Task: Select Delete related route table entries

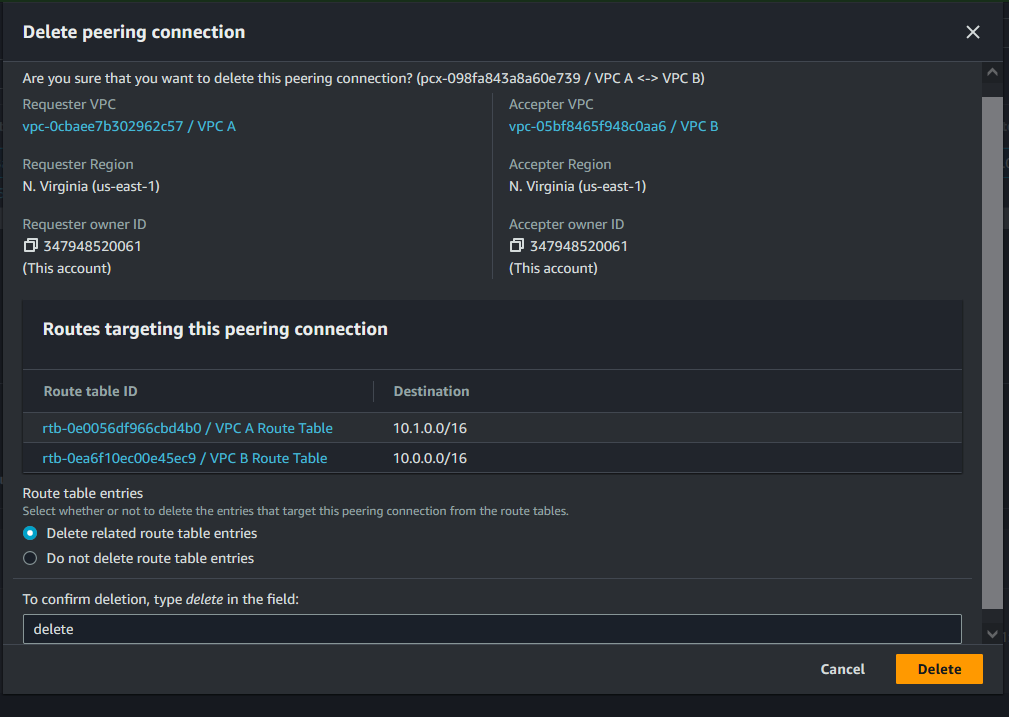Action: tap(30, 533)
